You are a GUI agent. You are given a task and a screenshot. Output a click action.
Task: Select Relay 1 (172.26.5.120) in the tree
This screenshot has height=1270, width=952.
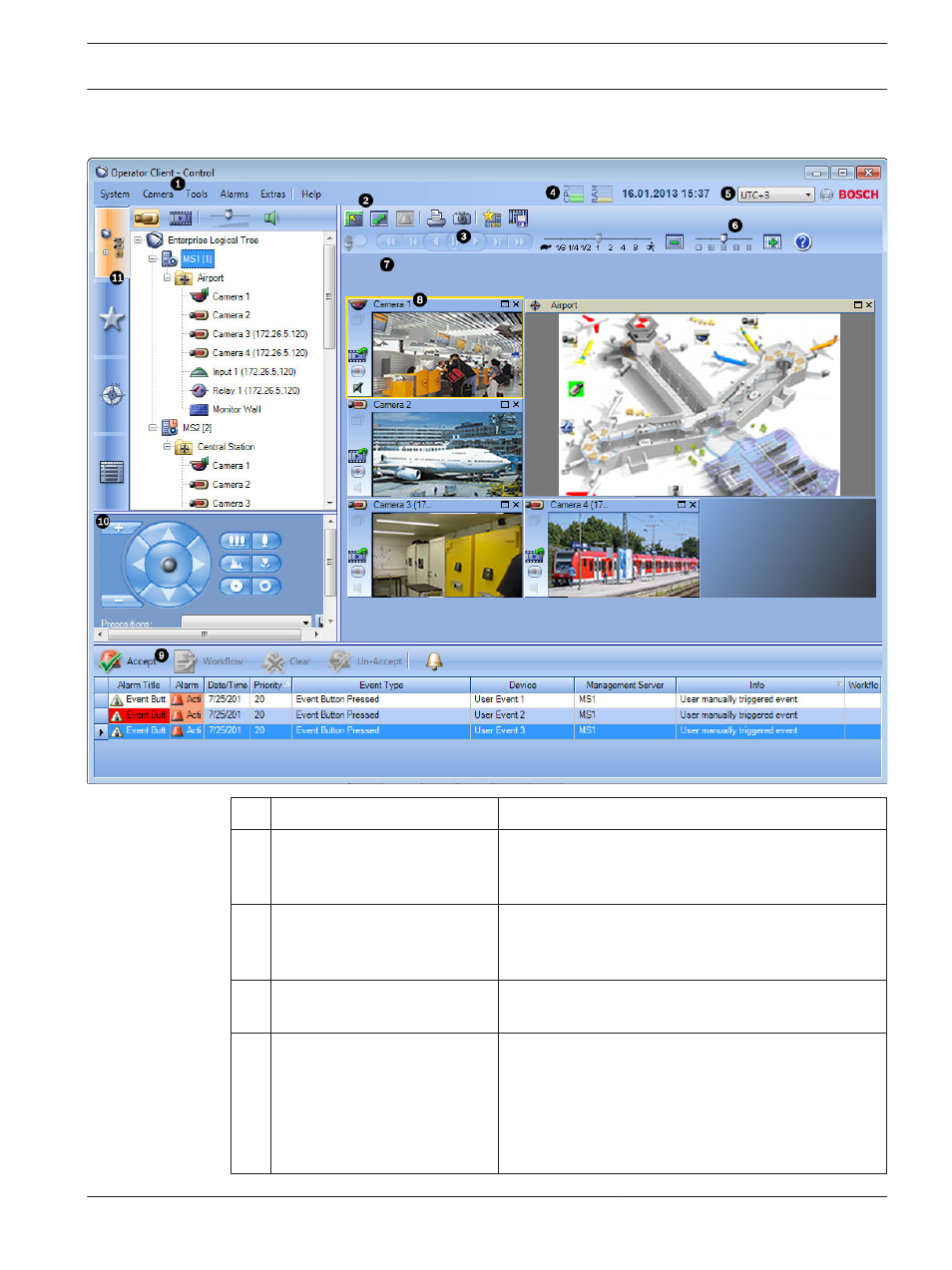pyautogui.click(x=255, y=391)
